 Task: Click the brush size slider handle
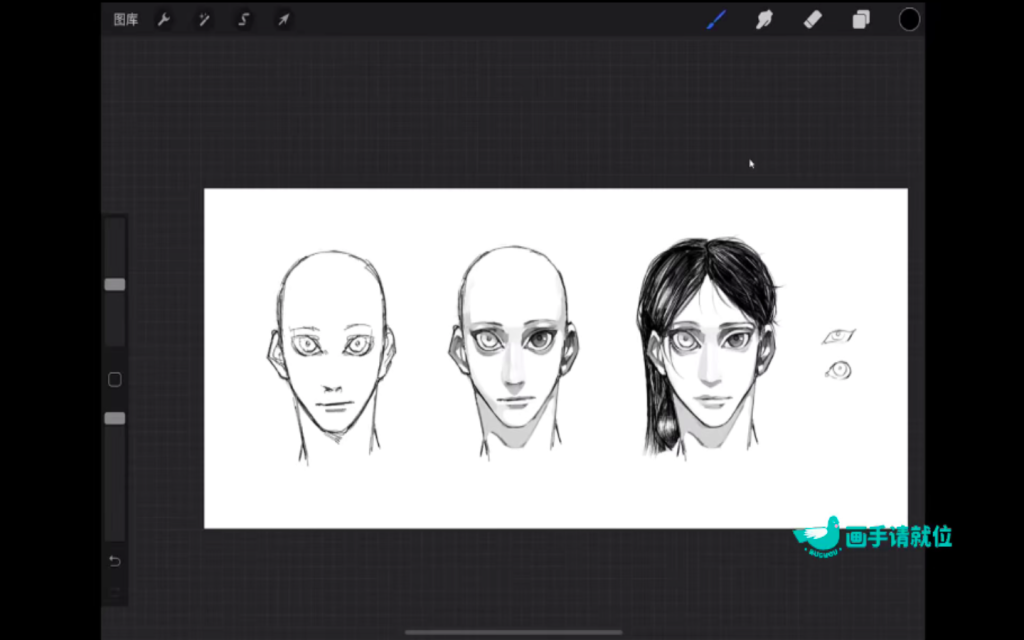[x=115, y=285]
